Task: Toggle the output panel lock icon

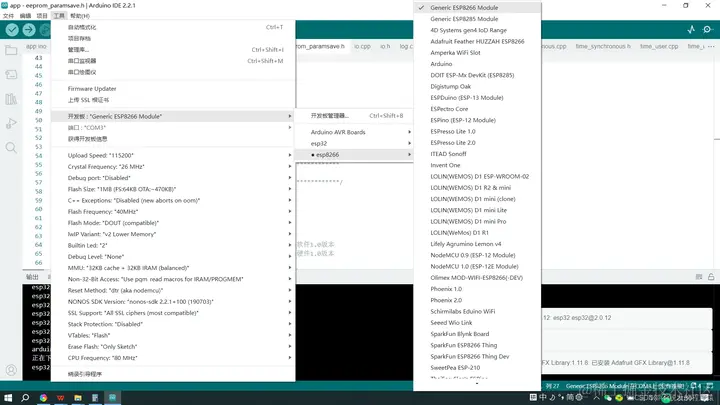Action: point(711,276)
